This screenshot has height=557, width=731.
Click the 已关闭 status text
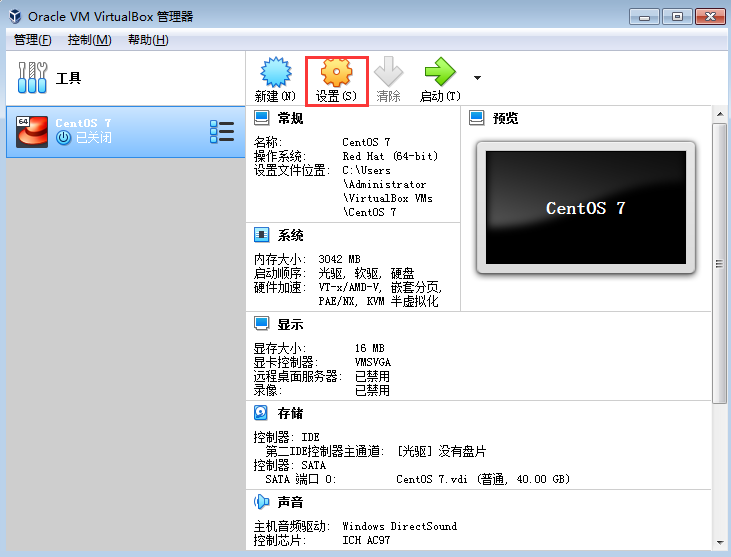(94, 138)
